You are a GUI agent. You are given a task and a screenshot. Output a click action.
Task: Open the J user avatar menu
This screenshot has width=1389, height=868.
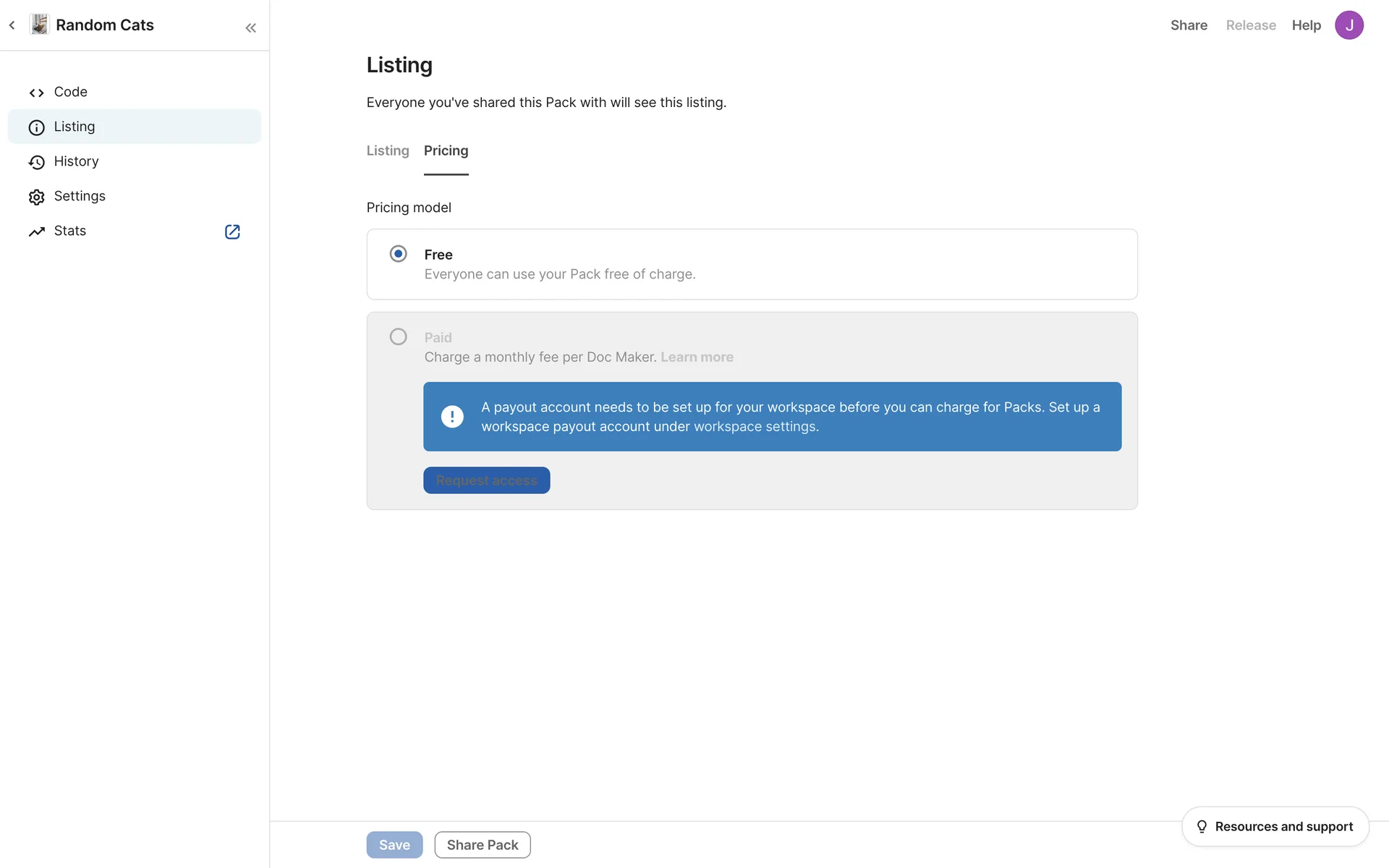pyautogui.click(x=1348, y=25)
